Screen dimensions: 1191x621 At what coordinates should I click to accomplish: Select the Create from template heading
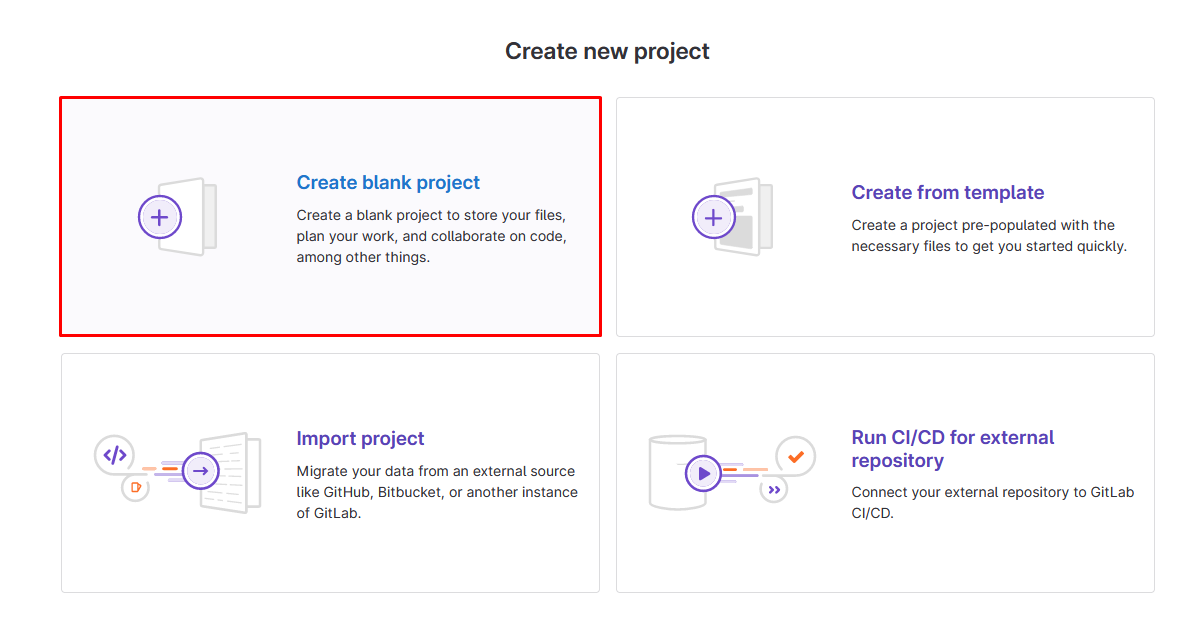947,193
